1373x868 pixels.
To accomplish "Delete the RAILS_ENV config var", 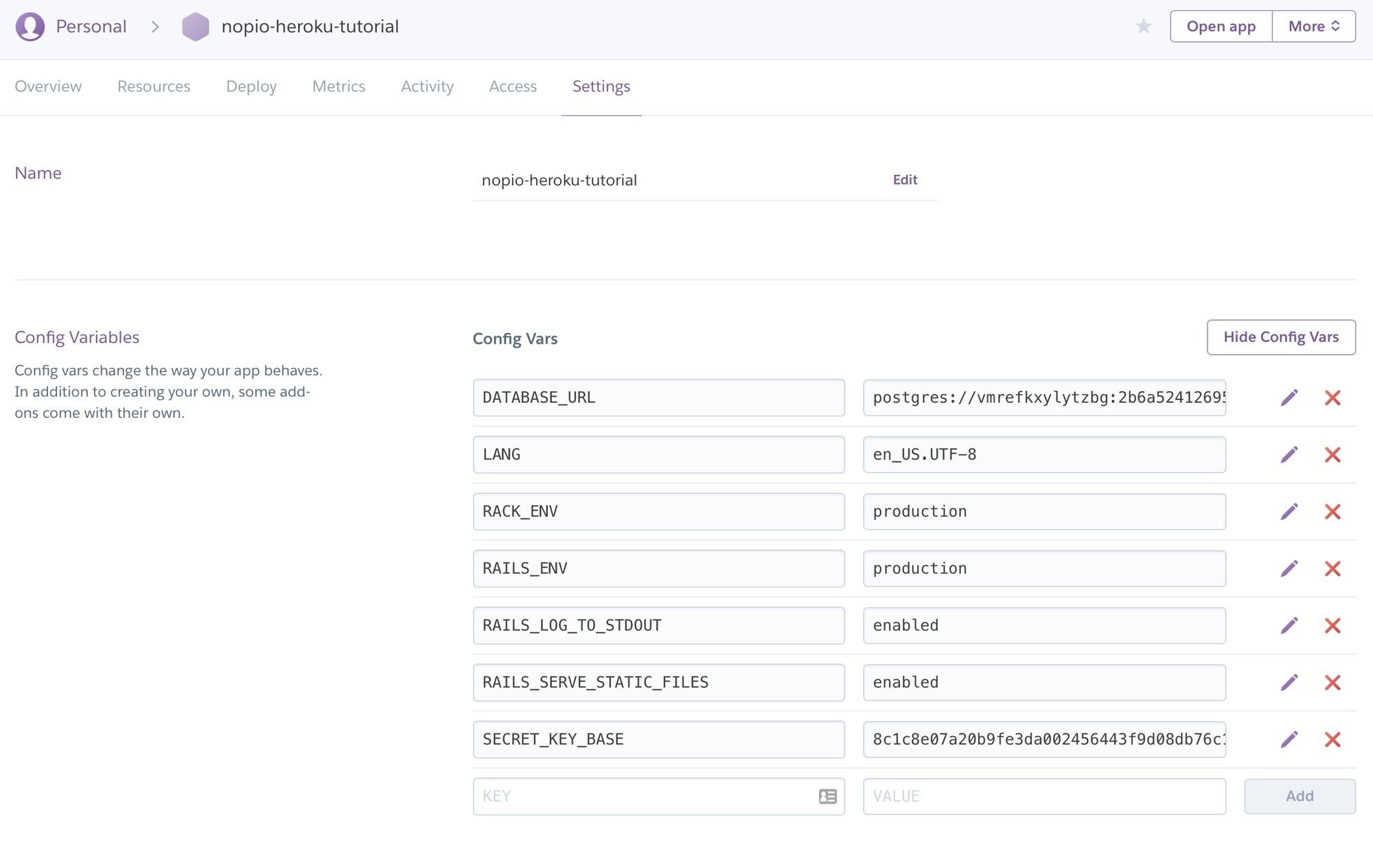I will 1332,568.
